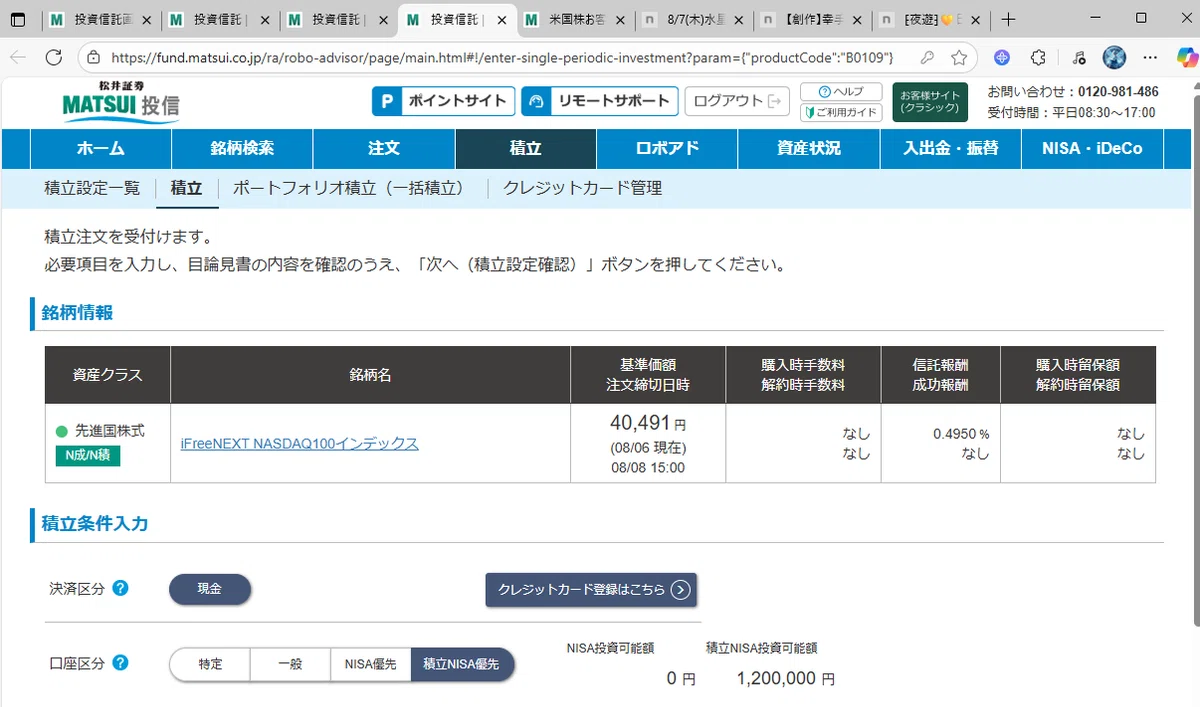Add this page to favorites star icon
This screenshot has width=1200, height=707.
point(958,57)
